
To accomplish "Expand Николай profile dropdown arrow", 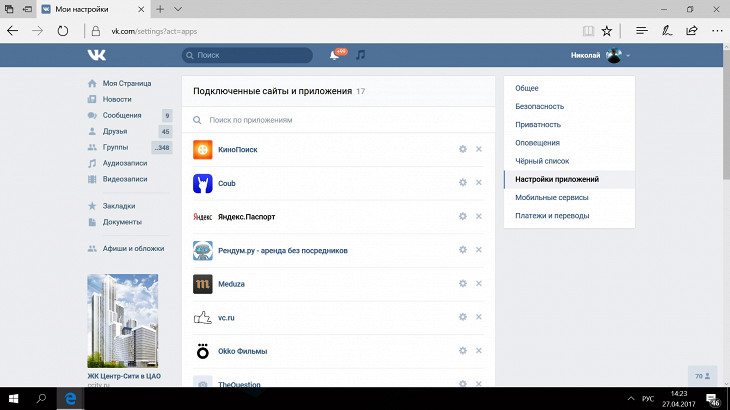I will (x=628, y=55).
